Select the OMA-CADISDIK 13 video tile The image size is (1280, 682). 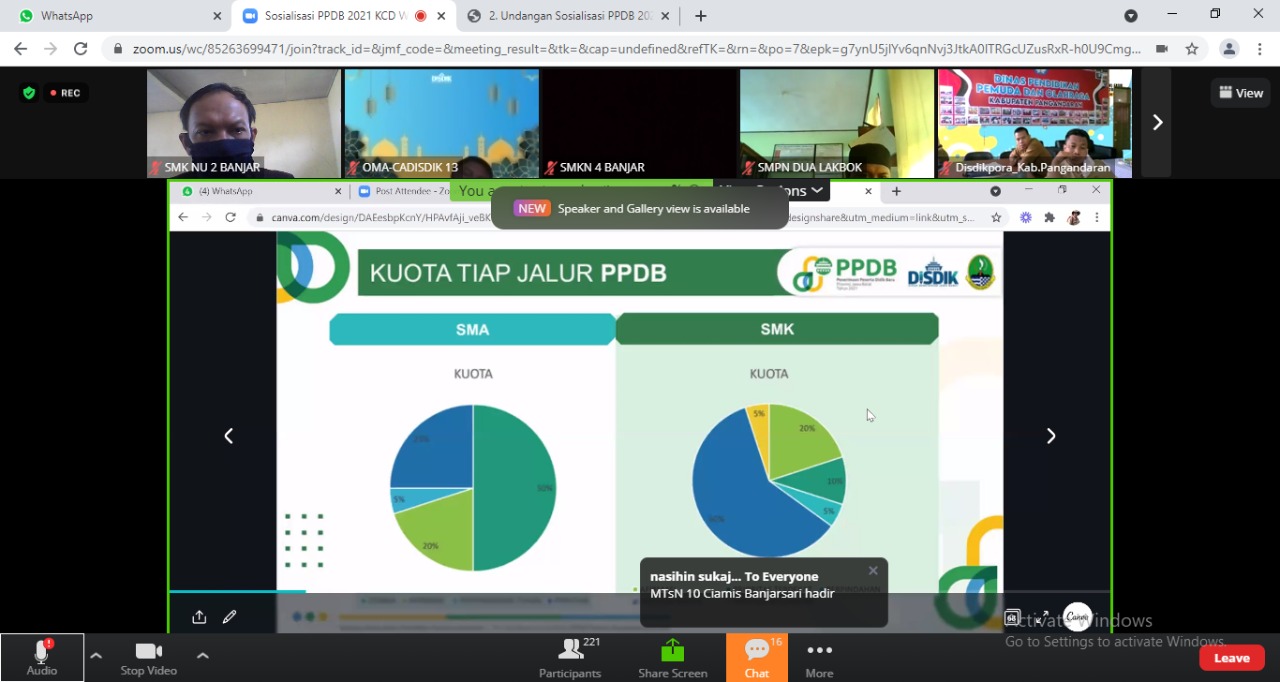point(442,123)
